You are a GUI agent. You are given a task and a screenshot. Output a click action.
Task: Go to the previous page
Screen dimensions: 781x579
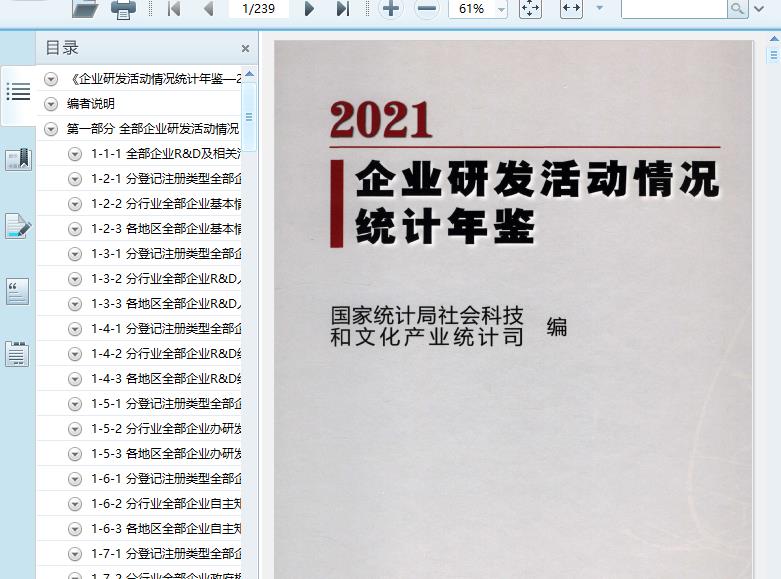(208, 8)
